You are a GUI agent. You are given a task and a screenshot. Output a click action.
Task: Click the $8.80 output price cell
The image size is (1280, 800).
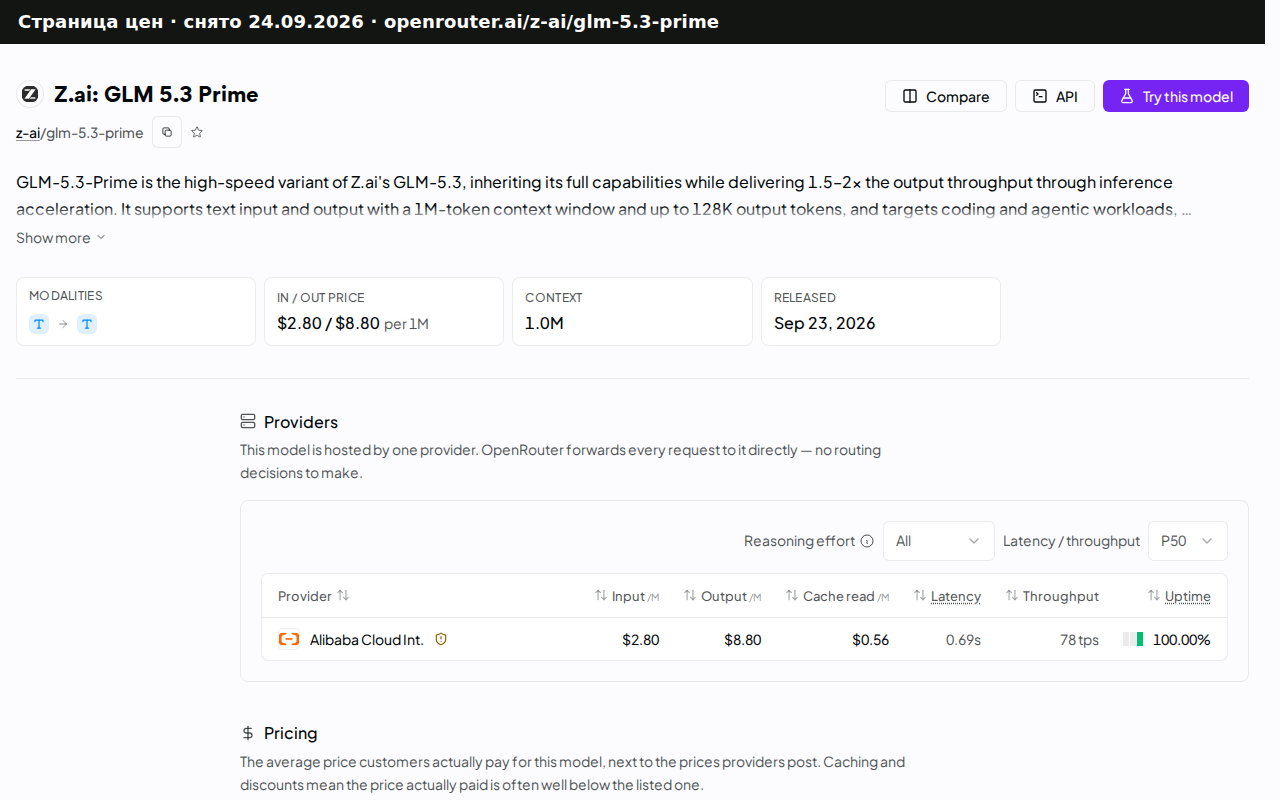[743, 640]
